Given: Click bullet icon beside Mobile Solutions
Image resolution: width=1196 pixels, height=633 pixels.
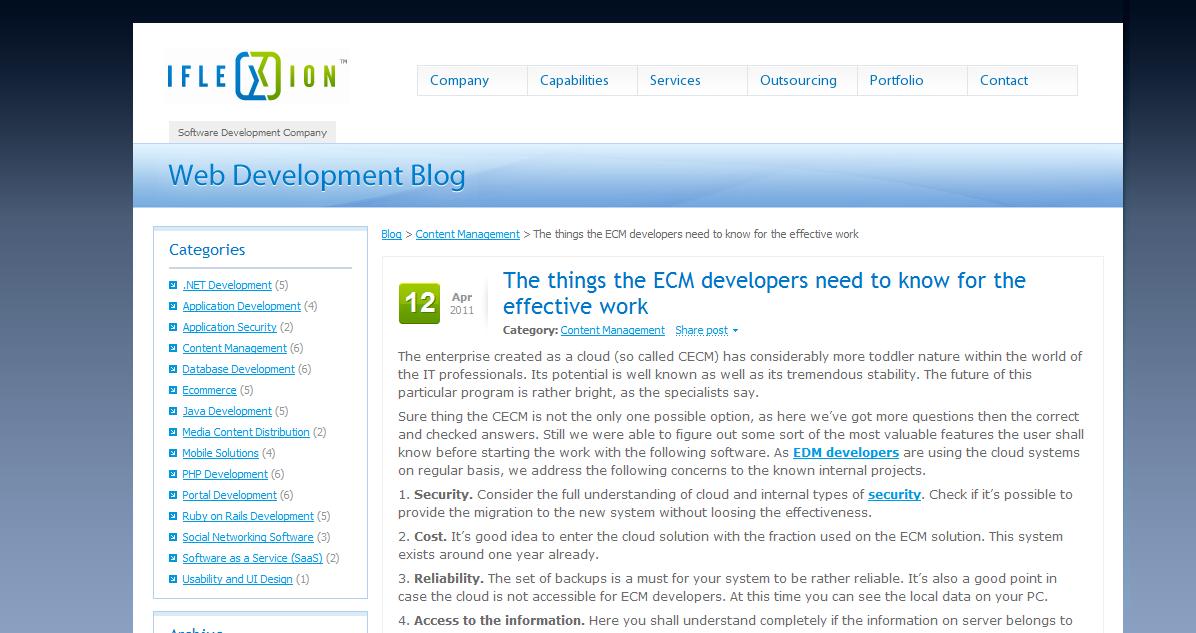Looking at the screenshot, I should (x=173, y=453).
